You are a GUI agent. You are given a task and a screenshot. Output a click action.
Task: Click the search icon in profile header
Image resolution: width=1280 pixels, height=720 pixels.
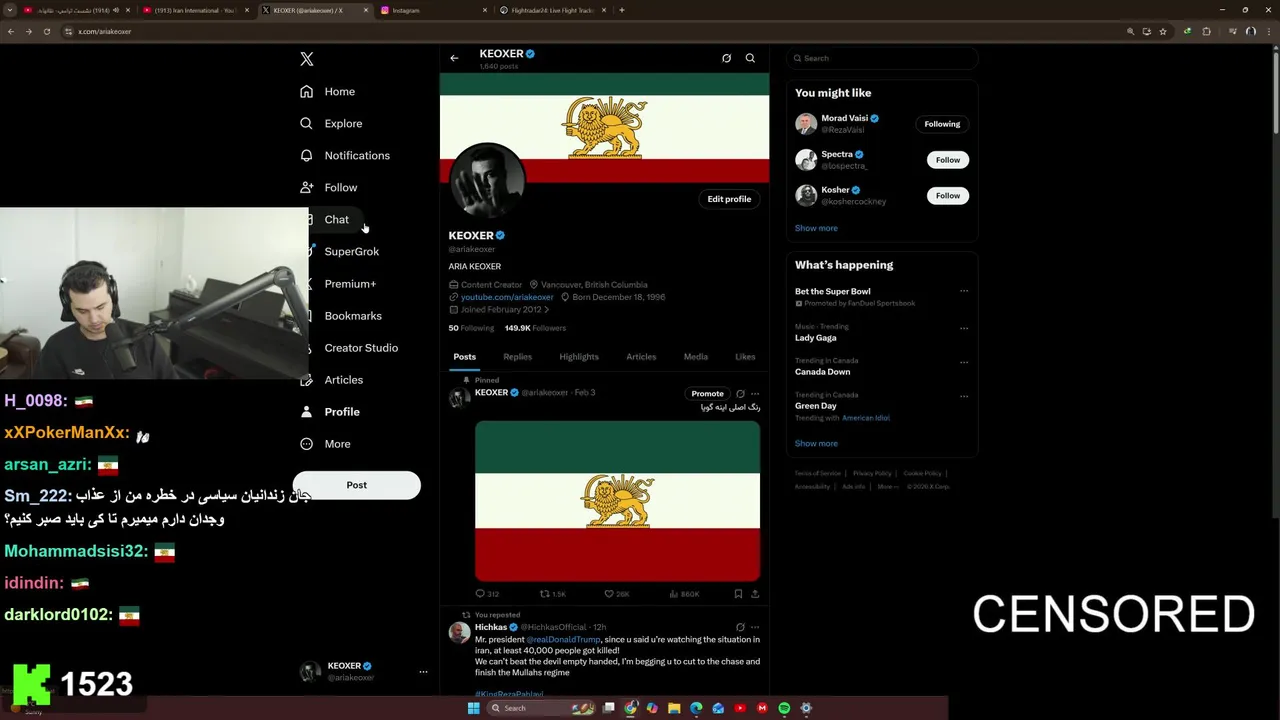pyautogui.click(x=750, y=58)
